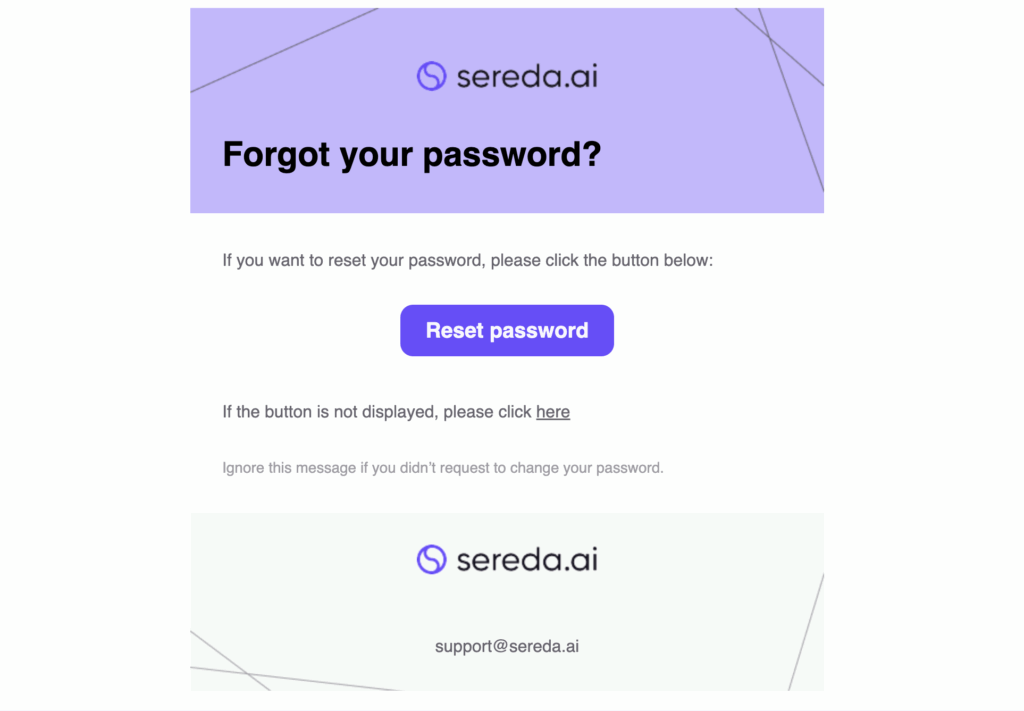Click the "Forgot your password?" heading
Viewport: 1024px width, 711px height.
pyautogui.click(x=411, y=154)
